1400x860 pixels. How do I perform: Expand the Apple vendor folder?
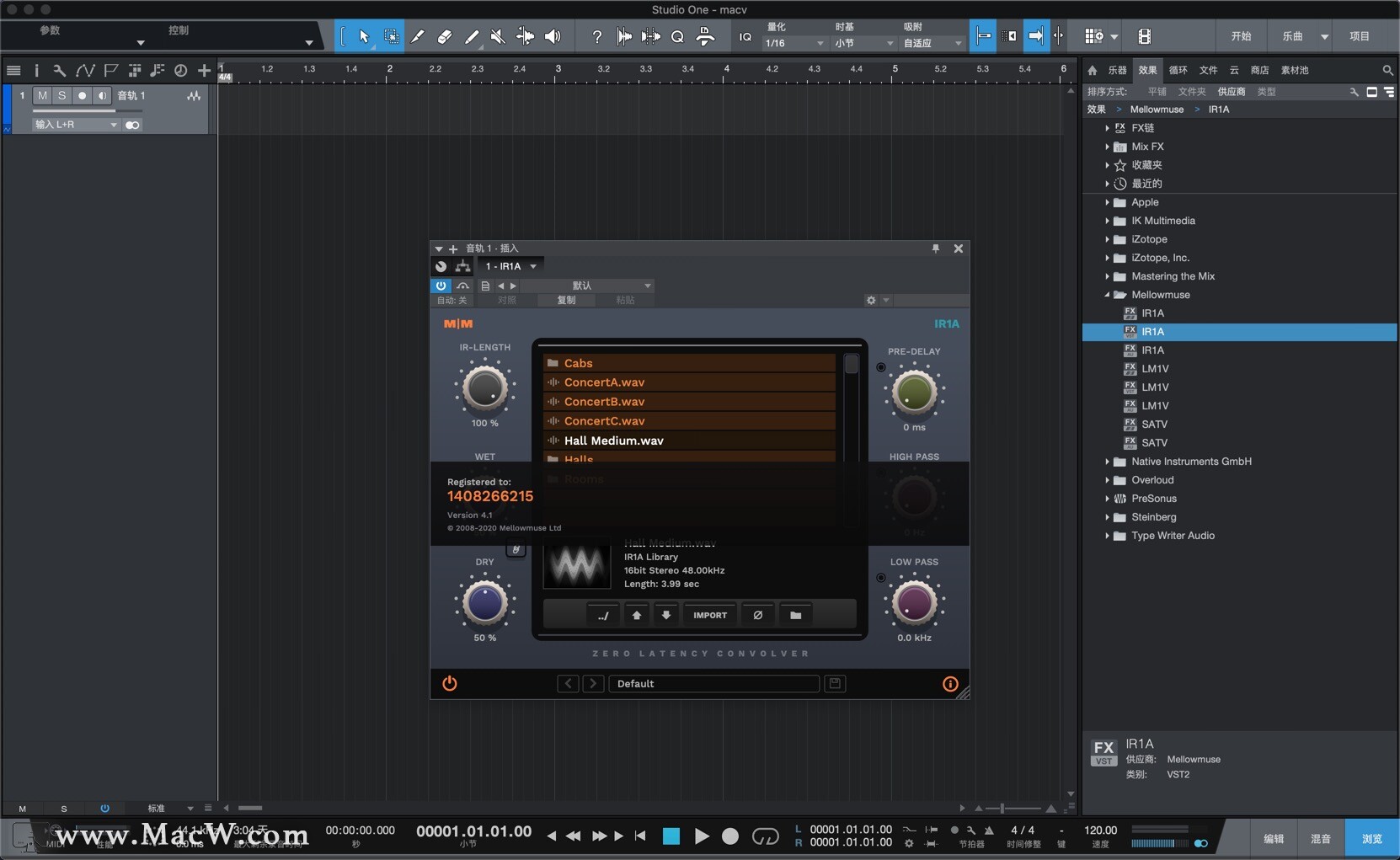click(1107, 202)
